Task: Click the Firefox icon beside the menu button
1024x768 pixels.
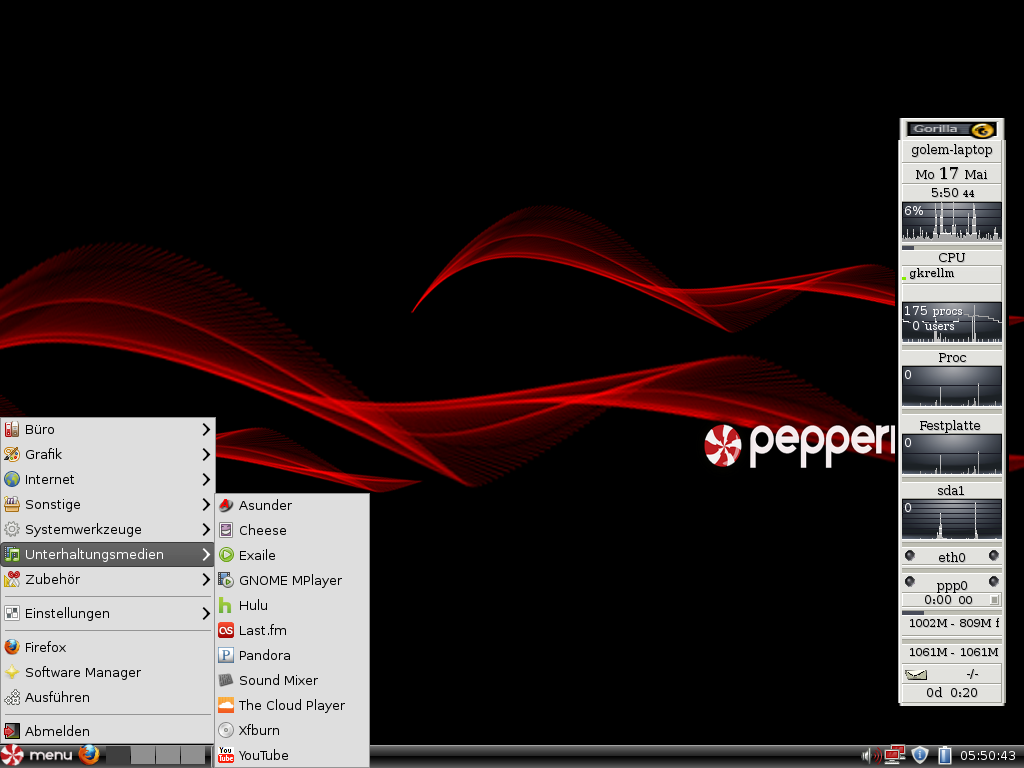Action: point(89,755)
